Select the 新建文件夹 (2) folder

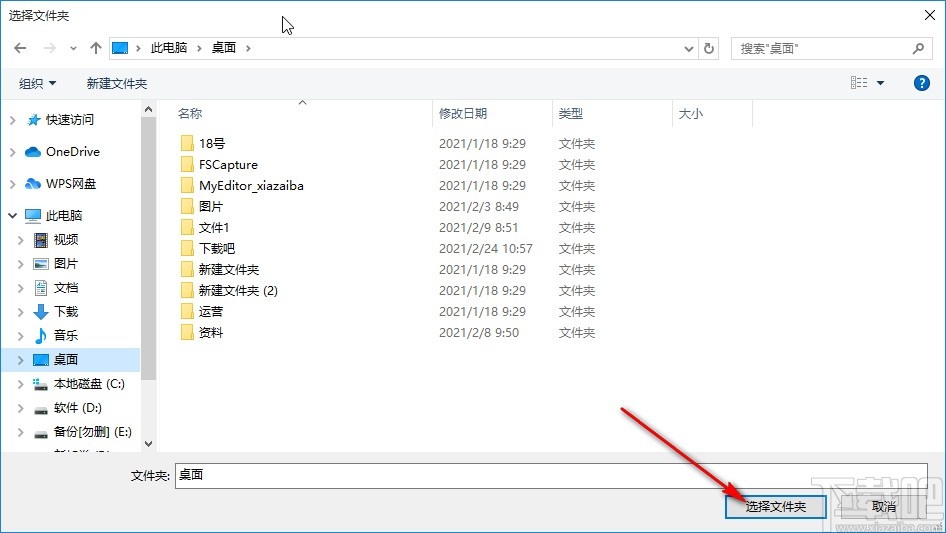point(238,291)
